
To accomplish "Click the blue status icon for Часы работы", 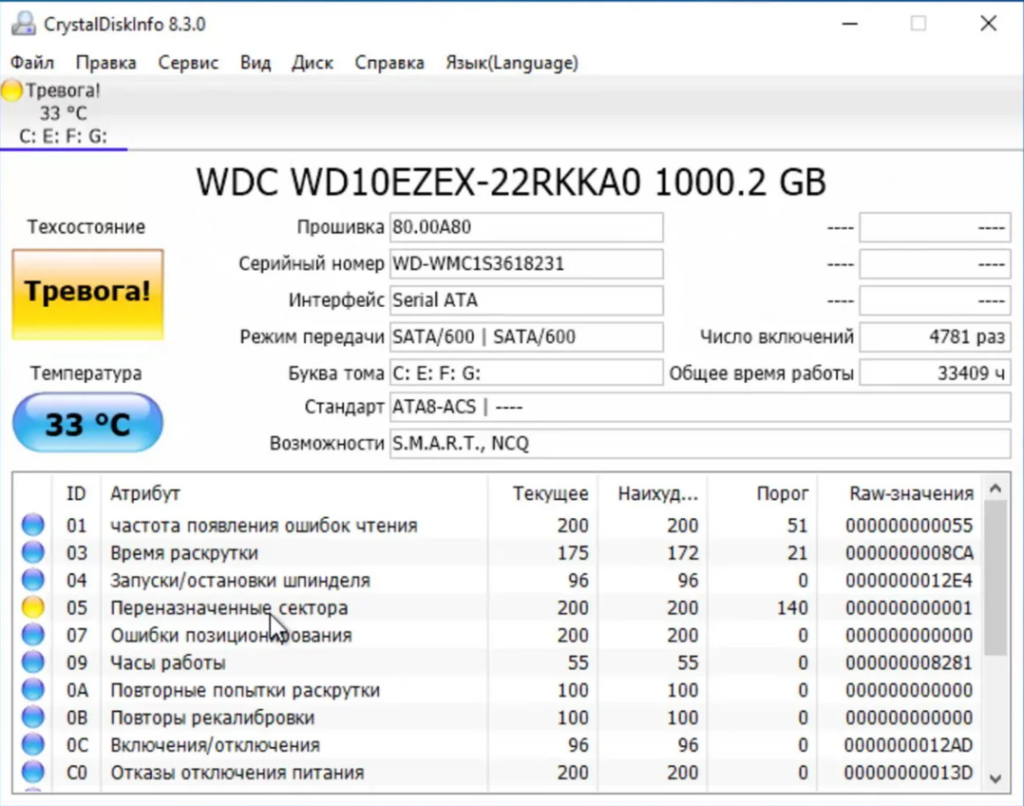I will coord(33,662).
